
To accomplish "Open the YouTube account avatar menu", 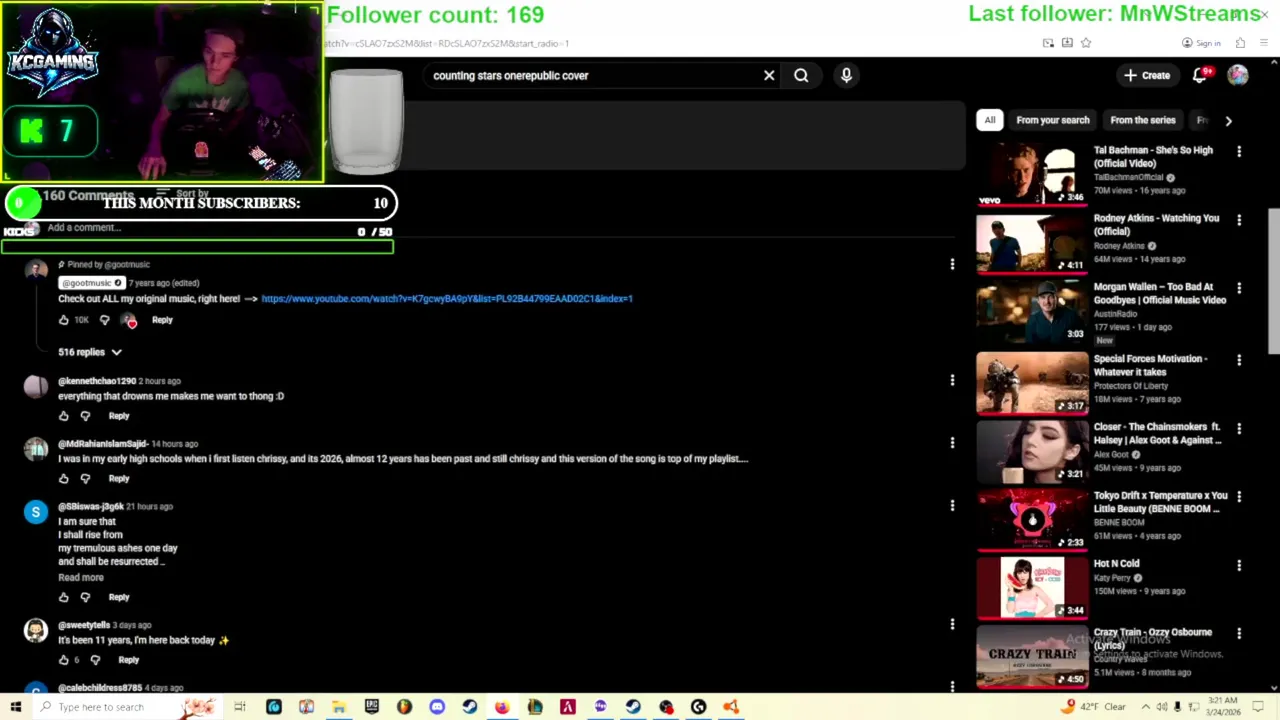I will pyautogui.click(x=1238, y=75).
